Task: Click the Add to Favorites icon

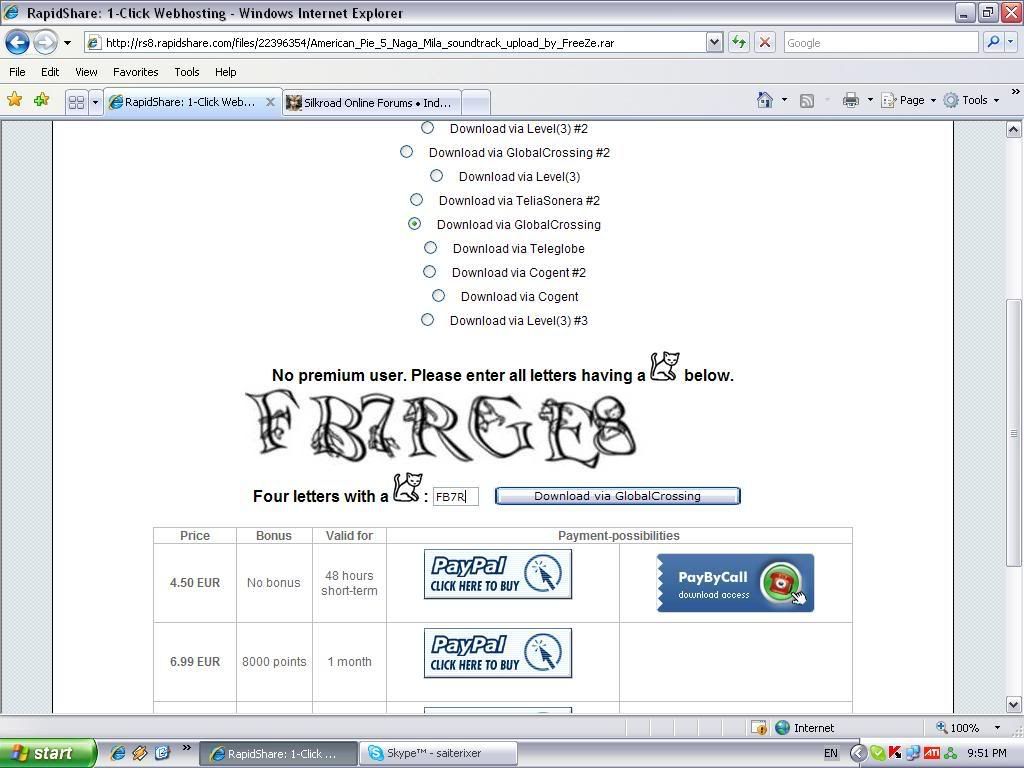Action: click(41, 100)
